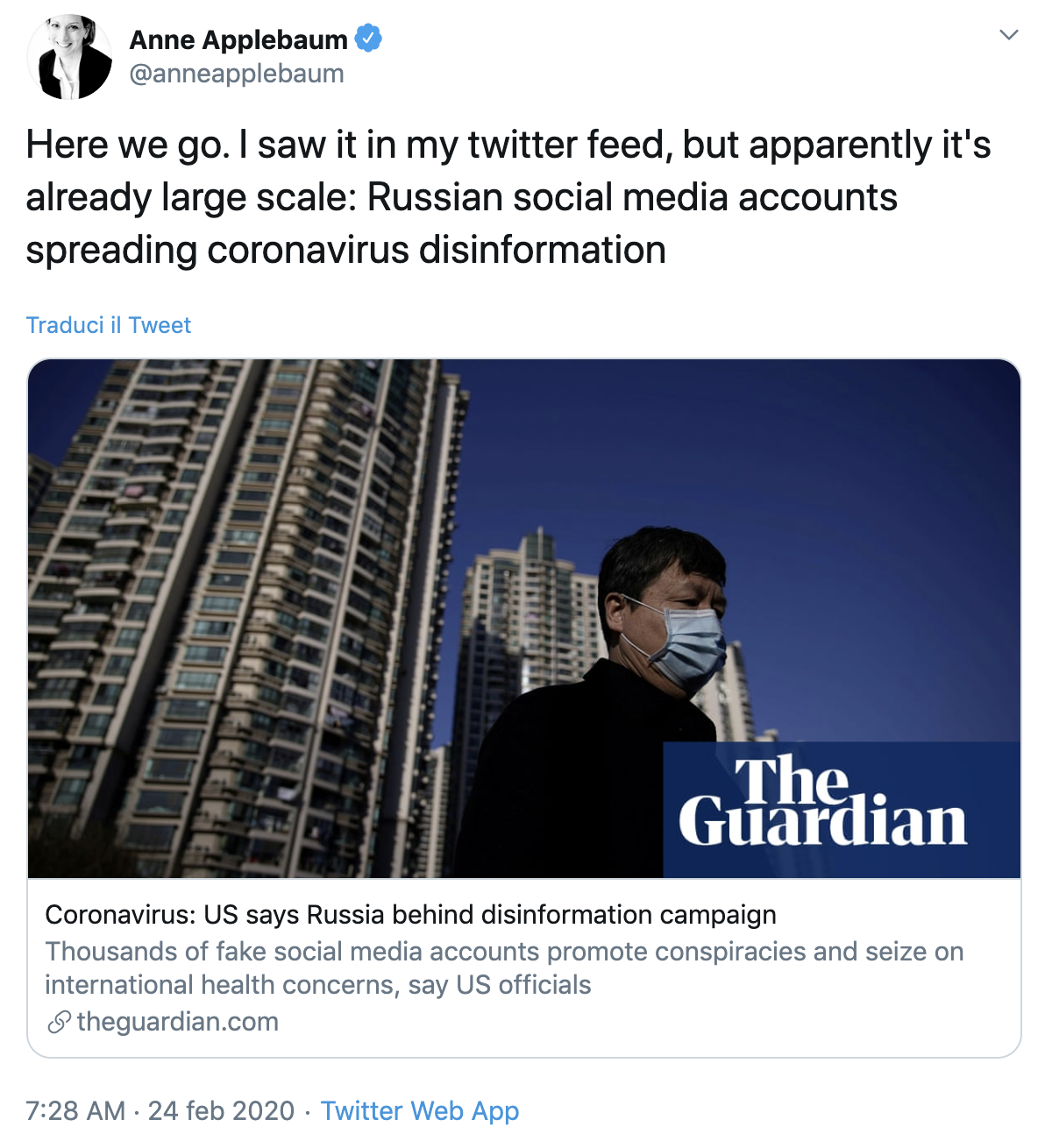The height and width of the screenshot is (1148, 1045).
Task: Visit the @anneapplebaum handle link
Action: (x=237, y=74)
